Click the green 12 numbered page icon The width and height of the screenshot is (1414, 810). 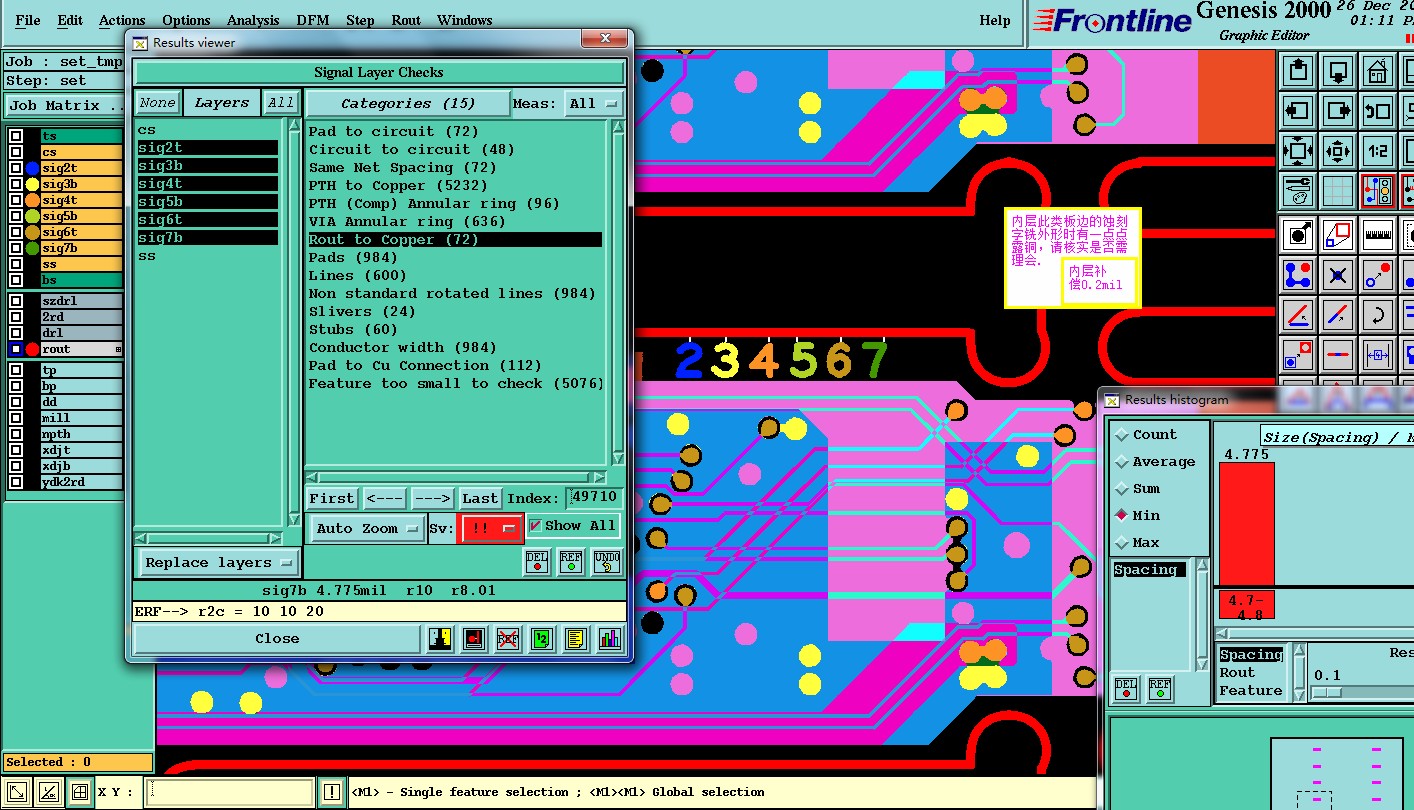(541, 638)
